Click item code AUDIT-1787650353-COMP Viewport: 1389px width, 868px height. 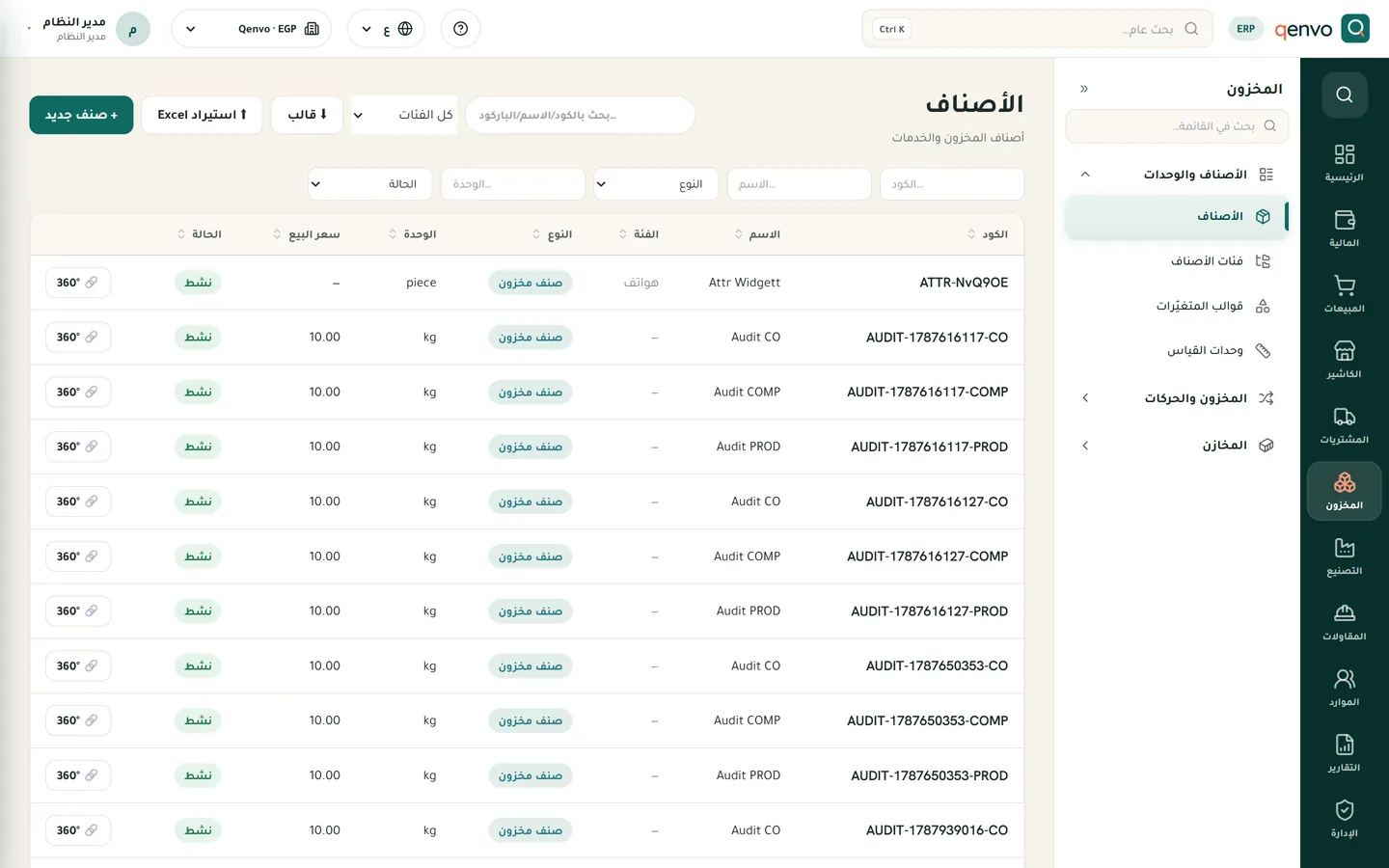[x=927, y=721]
